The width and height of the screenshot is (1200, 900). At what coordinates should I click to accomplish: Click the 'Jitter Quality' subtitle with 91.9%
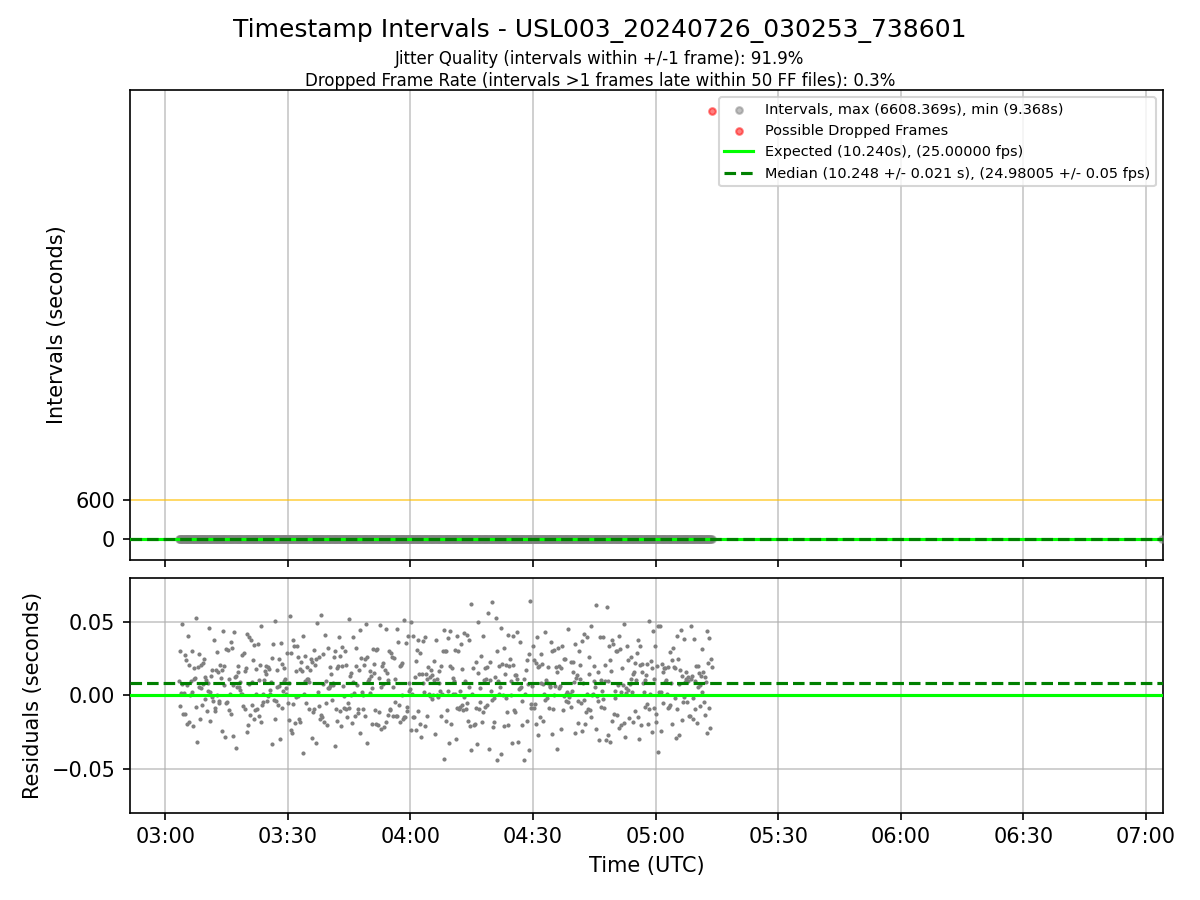599,58
